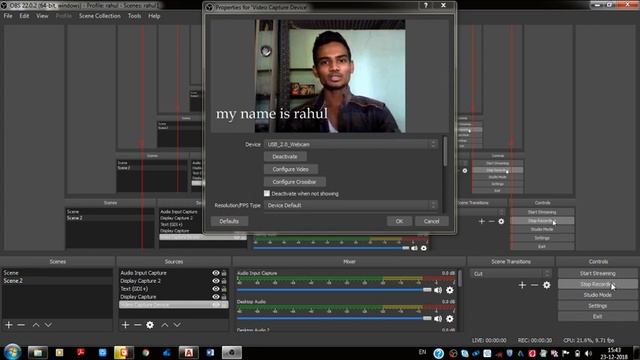Click Studio Mode in Controls panel
640x360 pixels.
pos(598,295)
